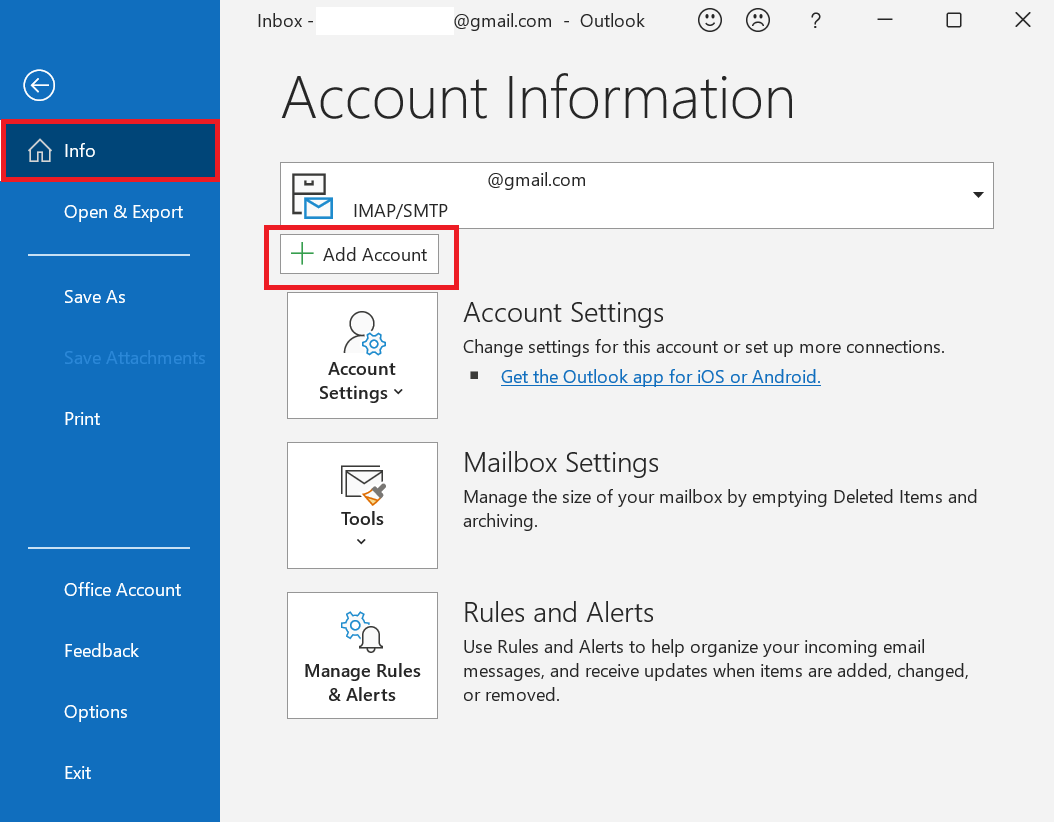
Task: Select Print in the sidebar
Action: (x=82, y=419)
